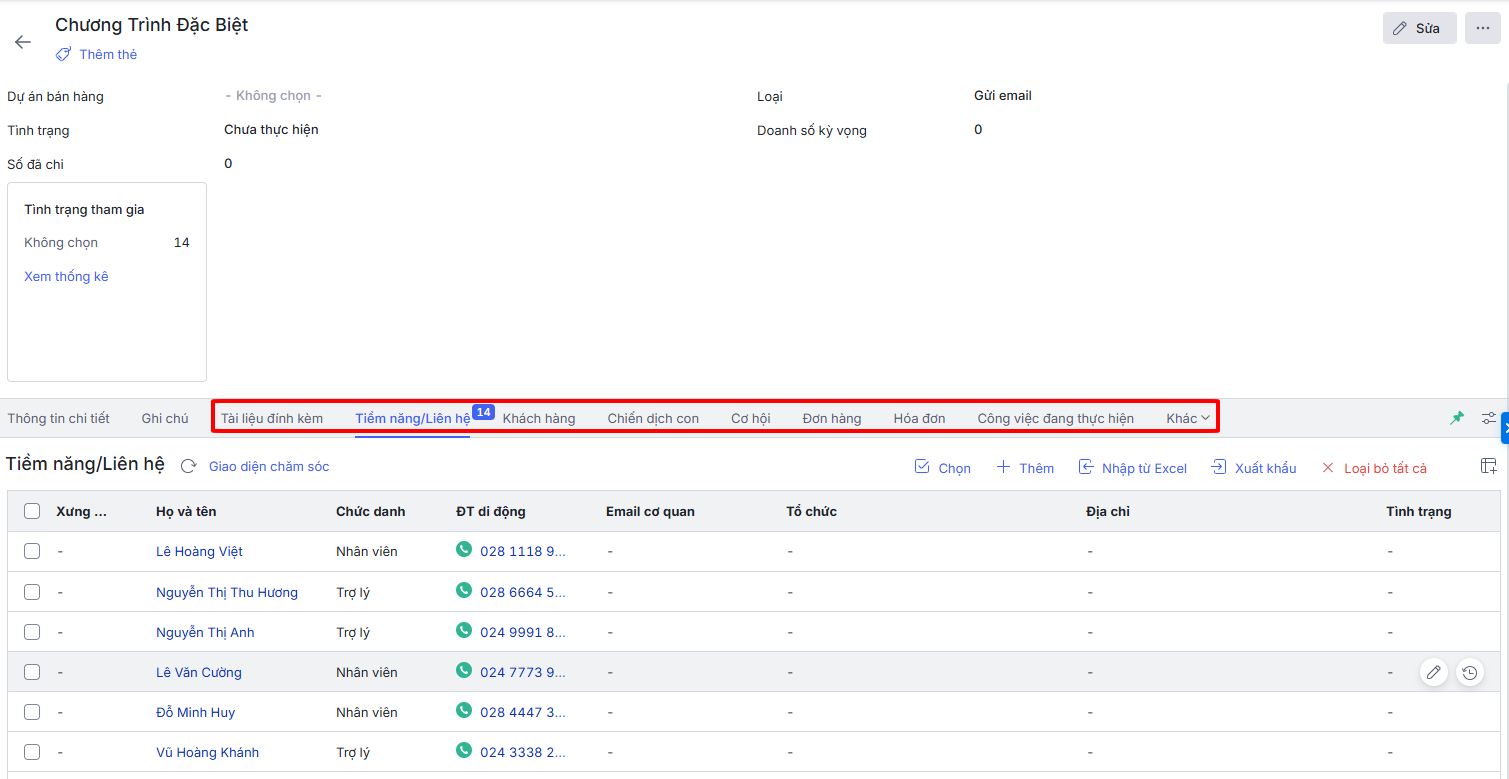1509x779 pixels.
Task: Open history icon on Lê Văn Cường row
Action: (x=1469, y=673)
